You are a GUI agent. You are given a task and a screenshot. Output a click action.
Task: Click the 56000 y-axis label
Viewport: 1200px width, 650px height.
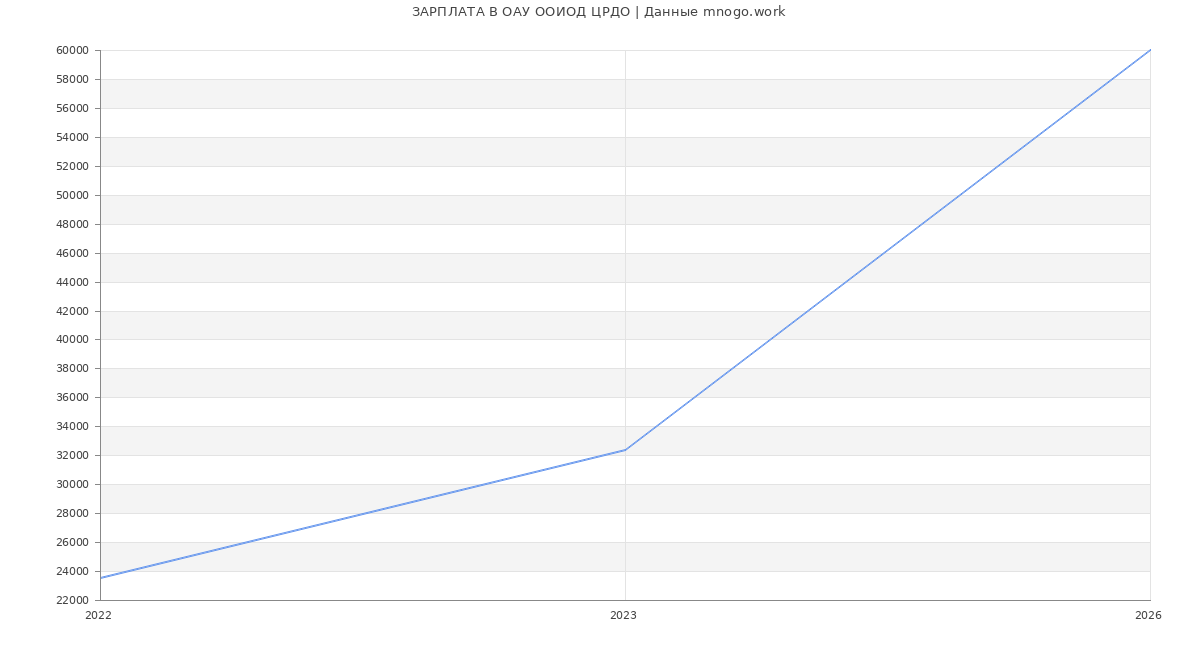coord(73,108)
